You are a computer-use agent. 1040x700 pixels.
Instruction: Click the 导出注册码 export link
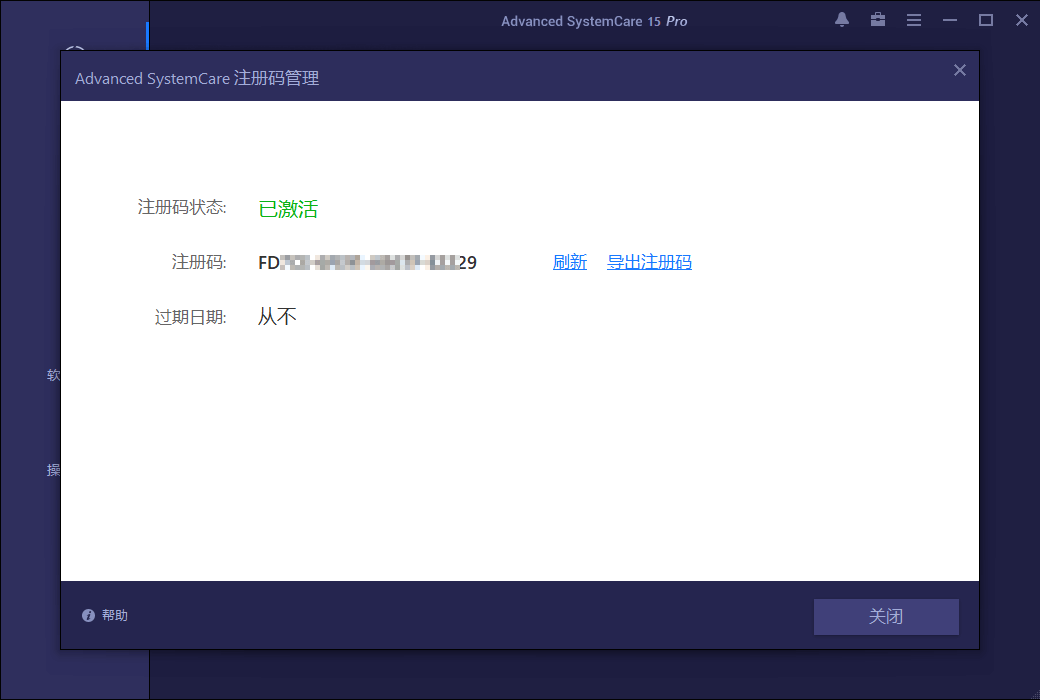point(649,262)
